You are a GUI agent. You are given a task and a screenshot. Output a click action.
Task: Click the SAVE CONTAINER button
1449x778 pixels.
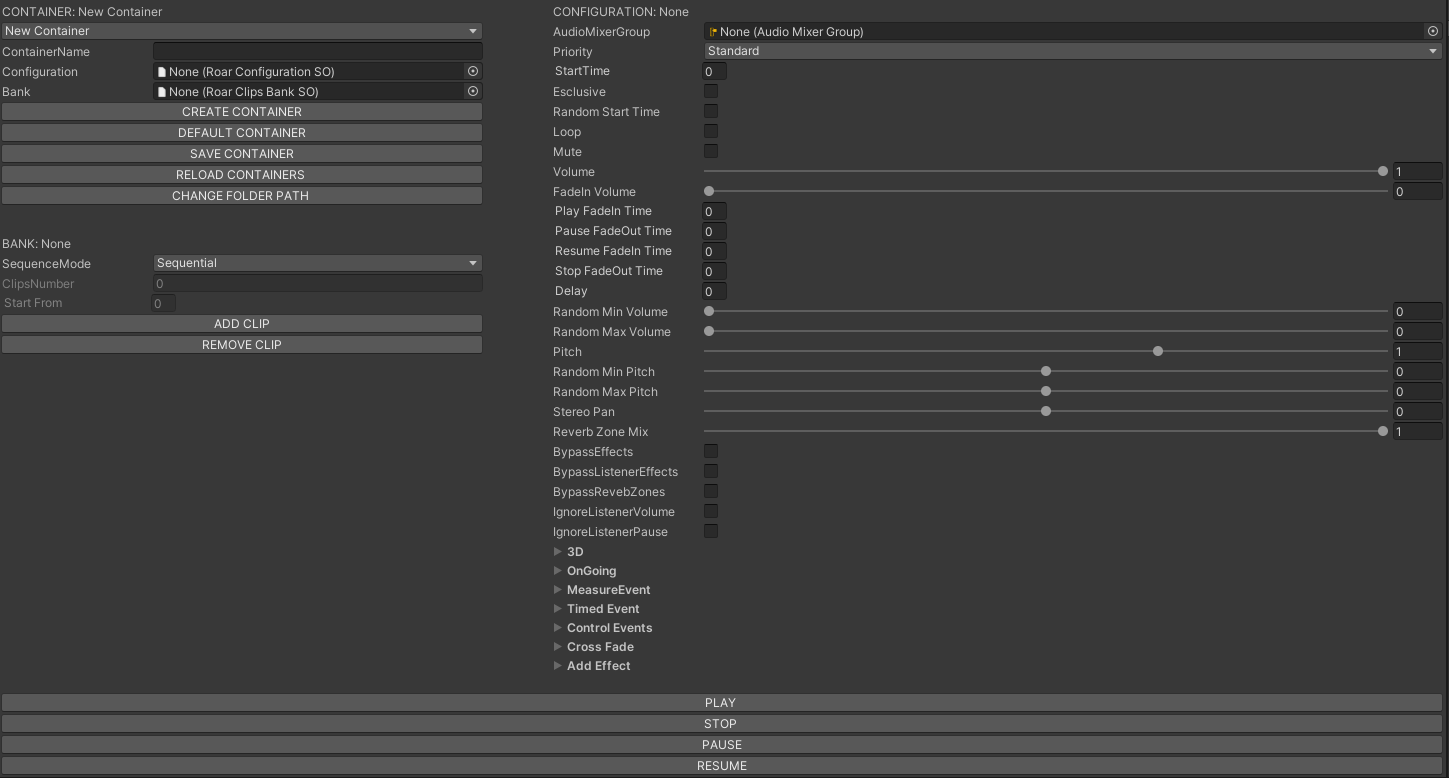point(241,153)
